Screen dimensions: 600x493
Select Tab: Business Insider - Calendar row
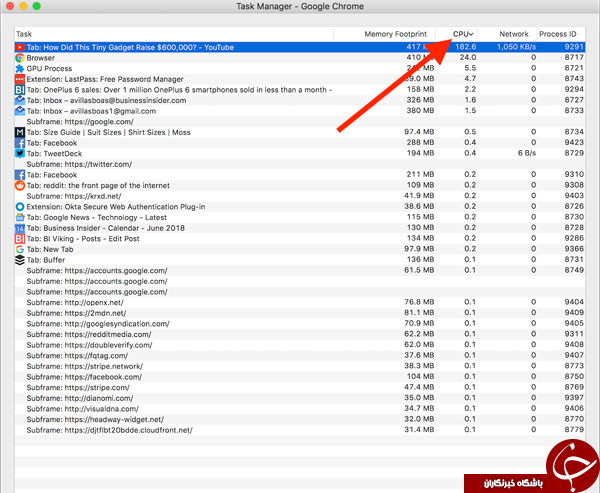tap(300, 228)
